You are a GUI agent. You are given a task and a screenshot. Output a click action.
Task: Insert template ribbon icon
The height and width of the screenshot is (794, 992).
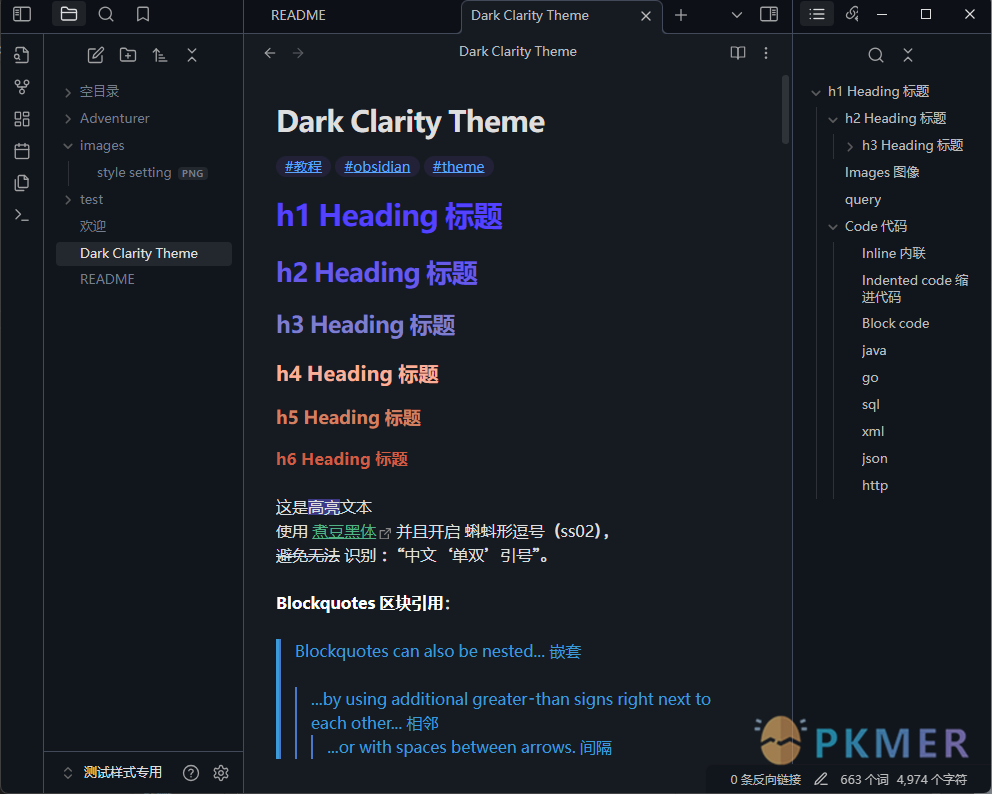point(22,183)
